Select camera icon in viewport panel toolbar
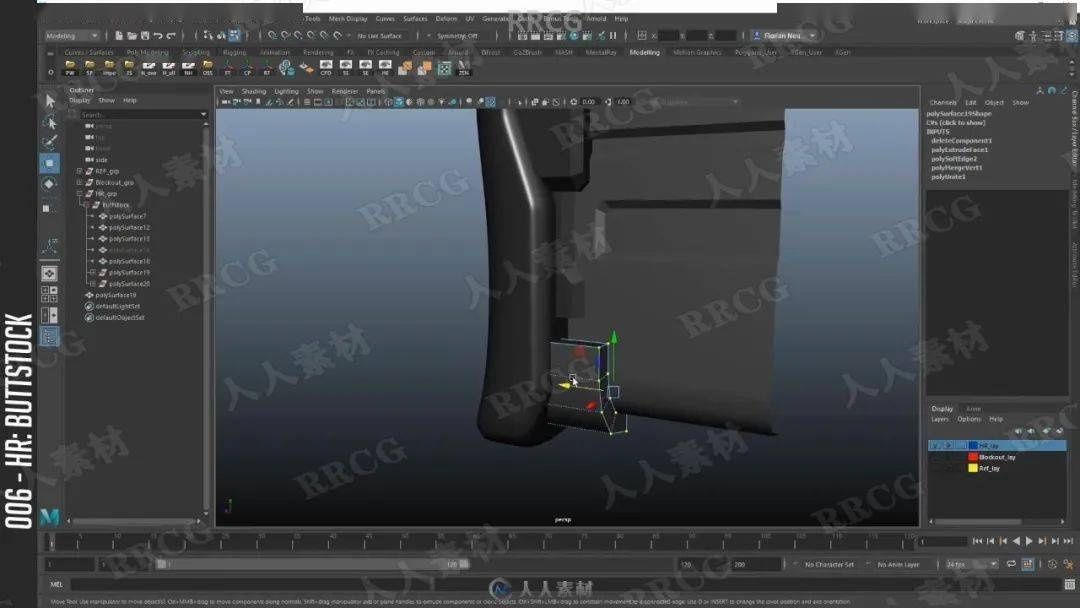Screen dimensions: 1080x608 point(225,102)
